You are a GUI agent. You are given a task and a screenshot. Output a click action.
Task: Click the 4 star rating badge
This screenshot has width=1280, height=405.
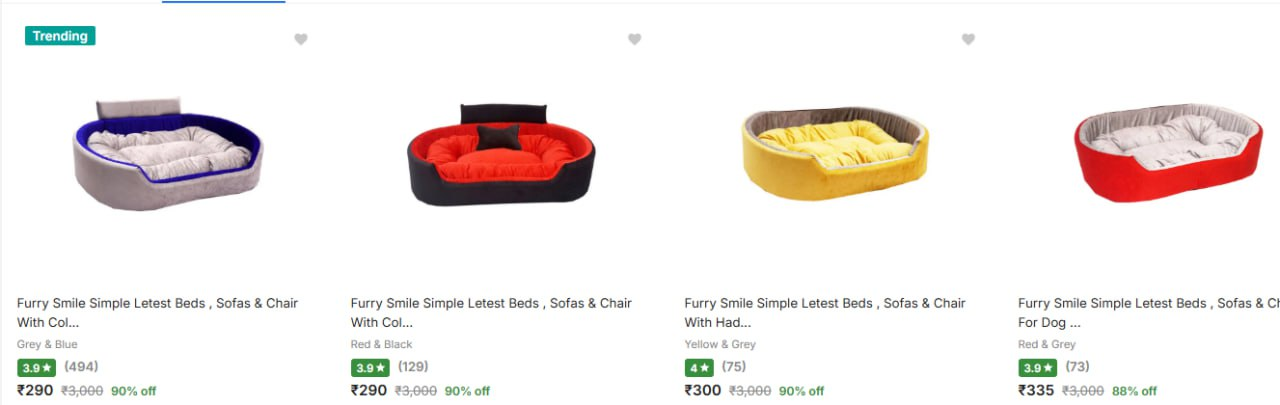pyautogui.click(x=699, y=368)
